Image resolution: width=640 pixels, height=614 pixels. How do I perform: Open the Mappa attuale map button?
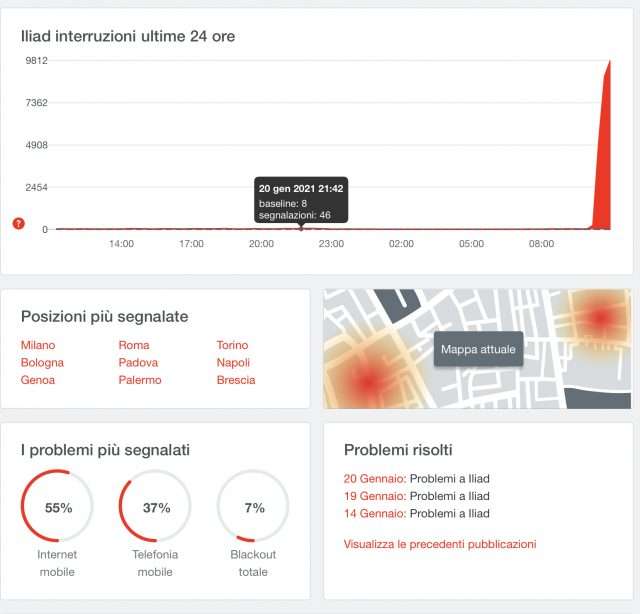(x=478, y=349)
